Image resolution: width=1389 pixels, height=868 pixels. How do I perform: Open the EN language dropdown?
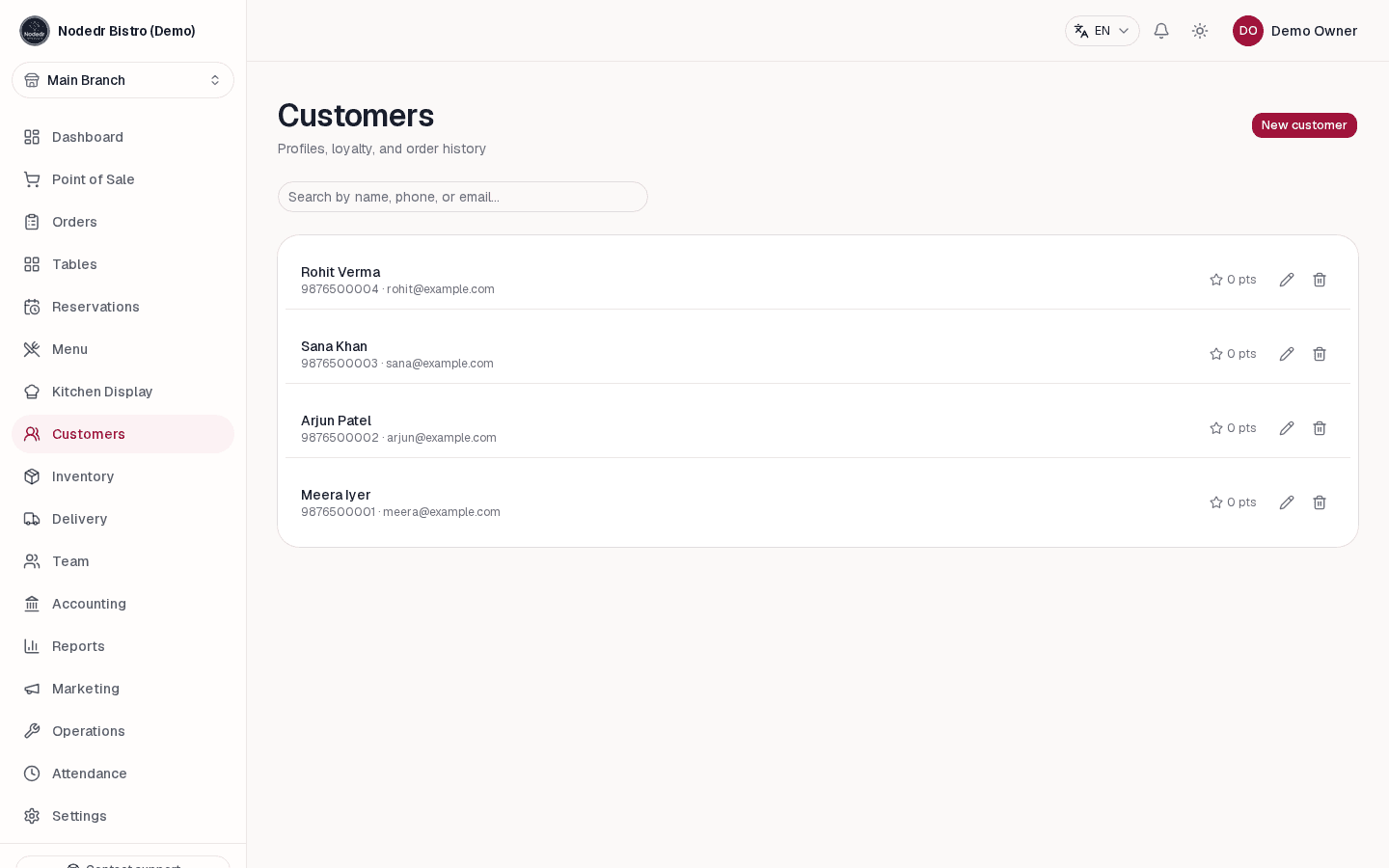(x=1103, y=31)
